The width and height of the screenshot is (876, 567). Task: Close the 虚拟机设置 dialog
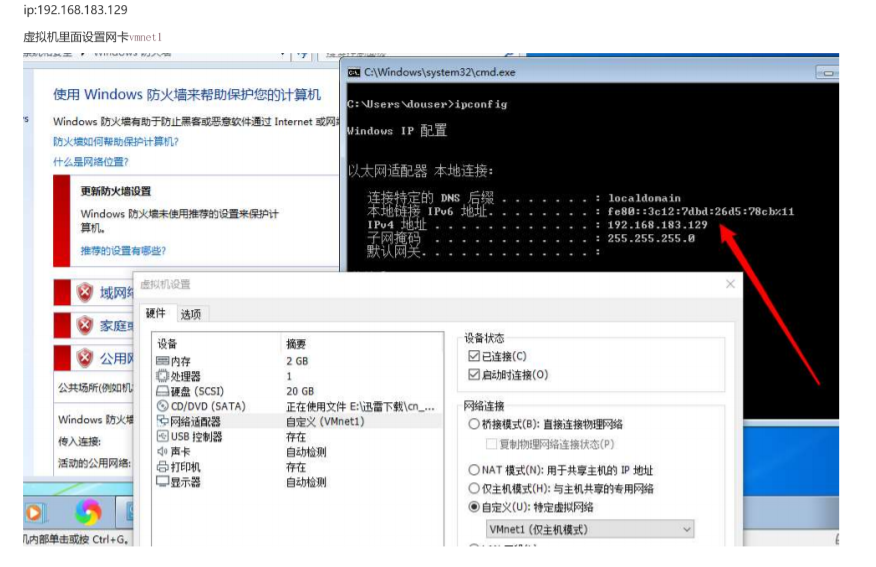click(730, 284)
